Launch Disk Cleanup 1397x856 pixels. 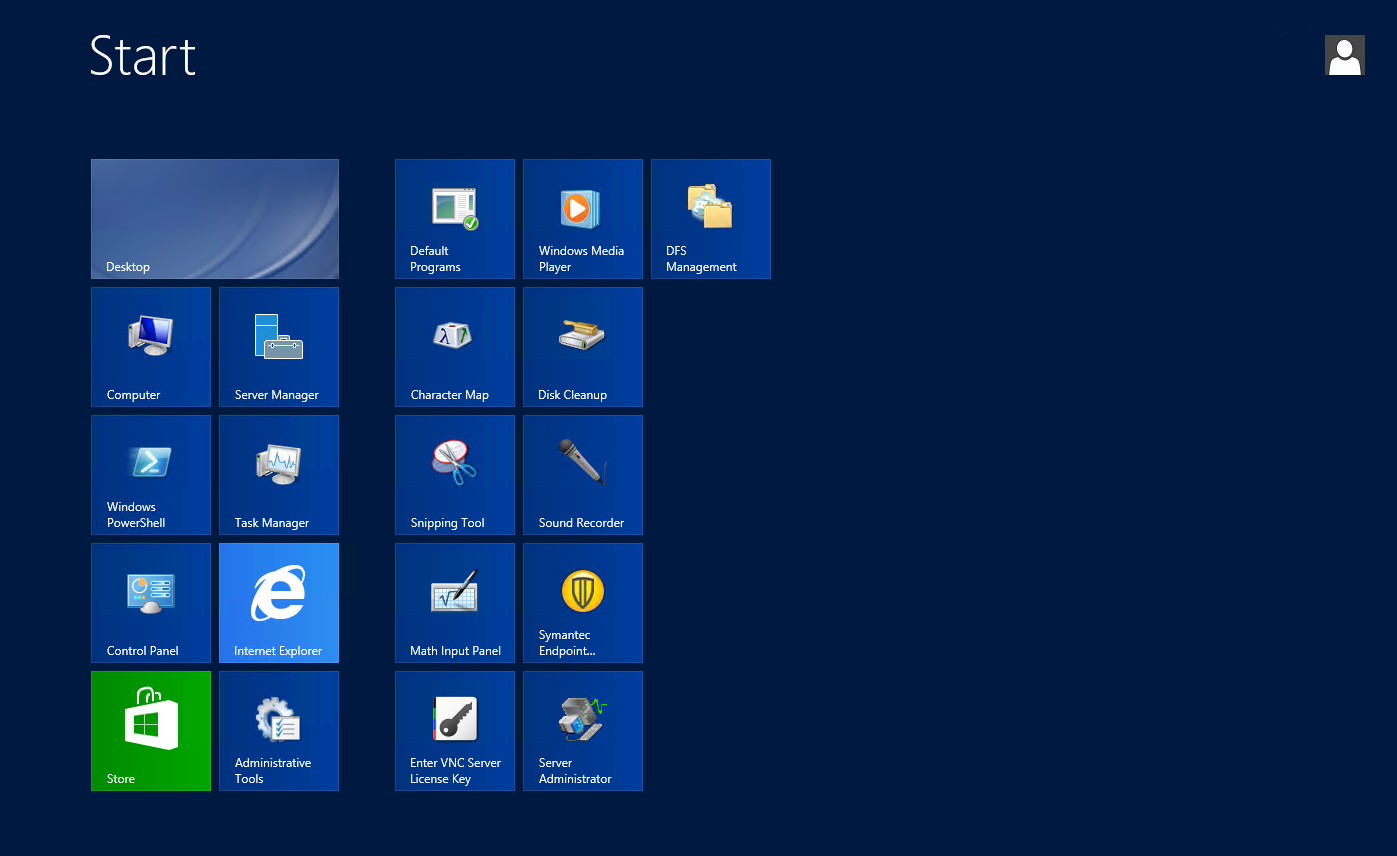pos(583,347)
